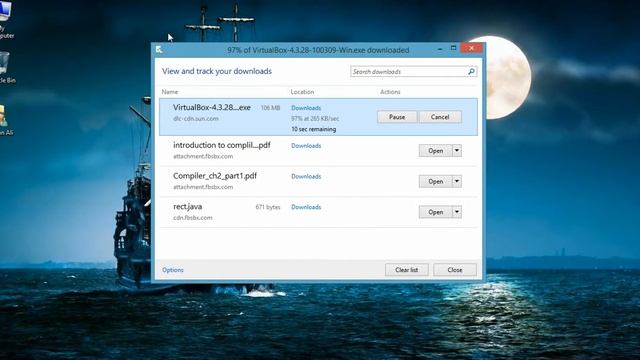Click the Actions column header
Screen dimensions: 640x360
point(390,92)
